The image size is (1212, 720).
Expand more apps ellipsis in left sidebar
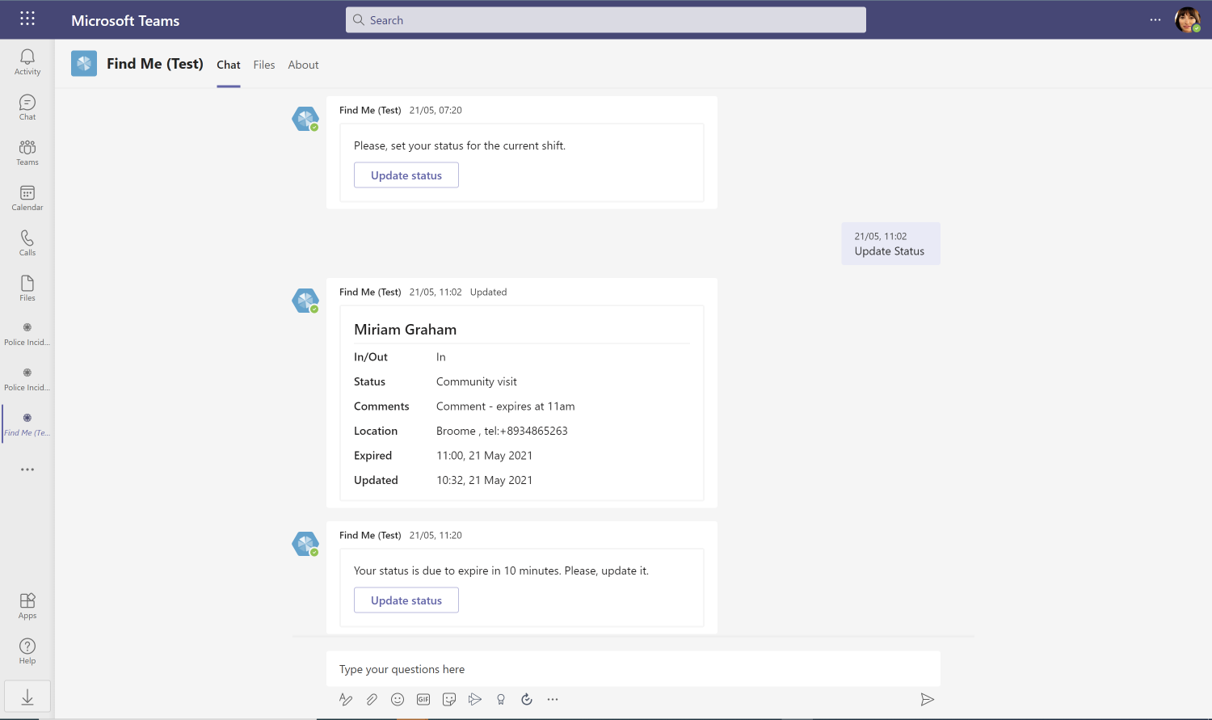click(x=27, y=469)
